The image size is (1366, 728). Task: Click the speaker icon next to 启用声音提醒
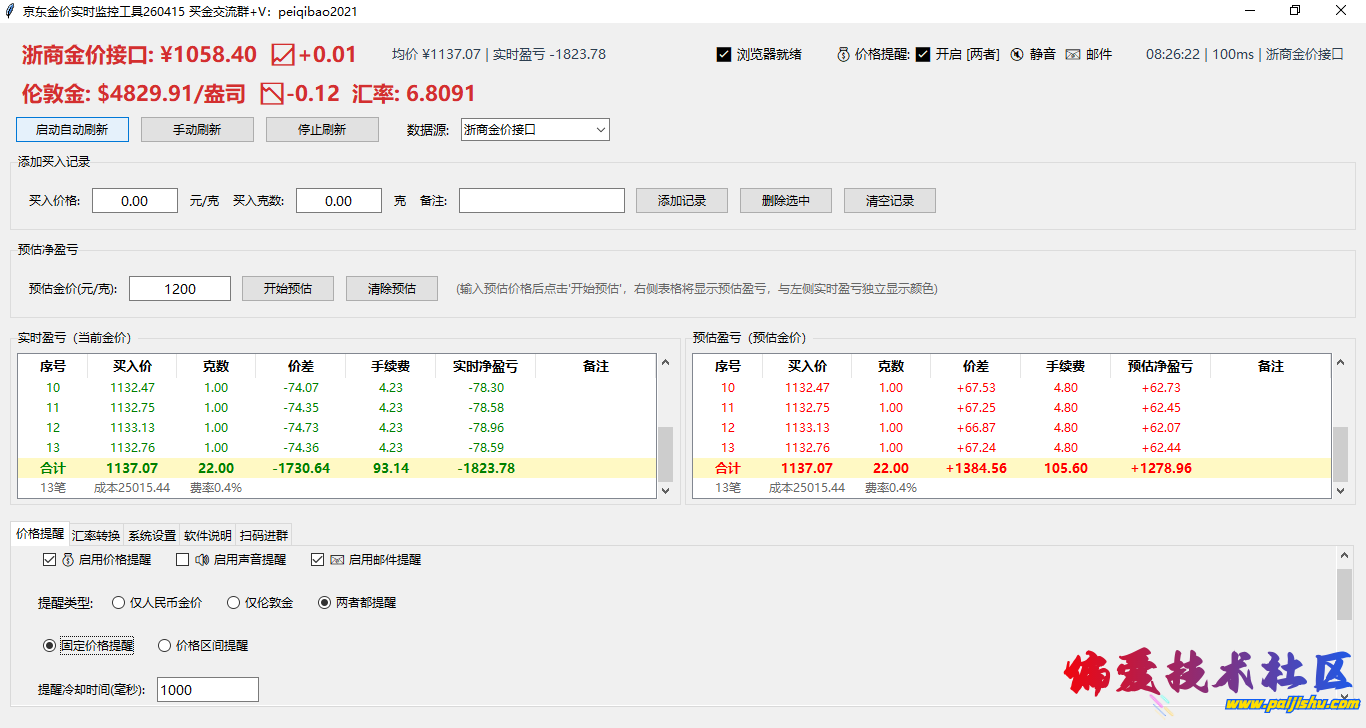pyautogui.click(x=202, y=560)
